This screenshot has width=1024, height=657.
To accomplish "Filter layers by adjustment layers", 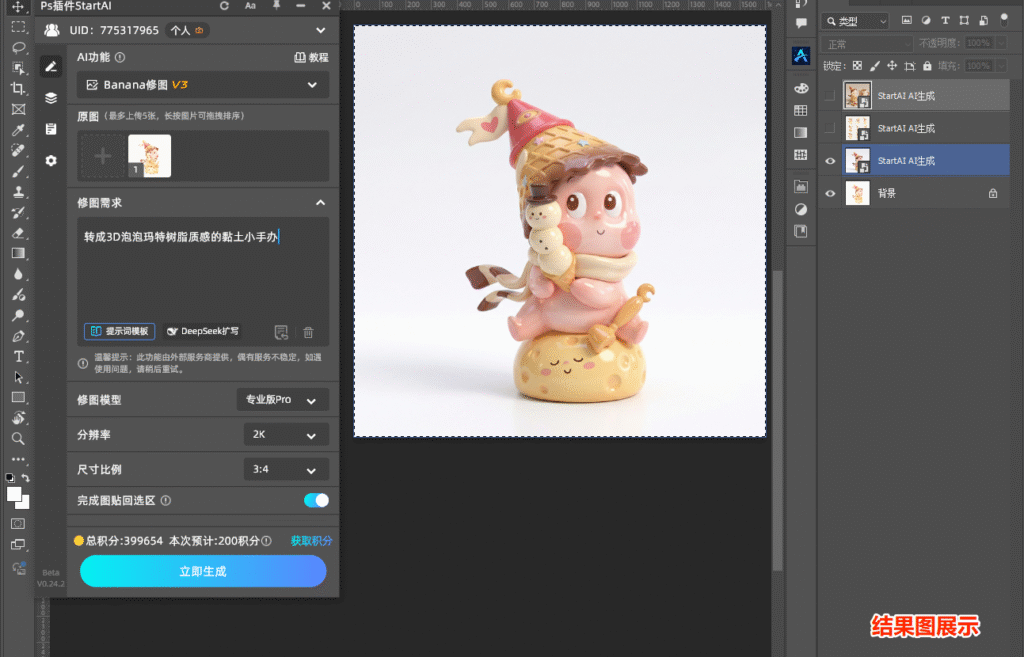I will [926, 20].
